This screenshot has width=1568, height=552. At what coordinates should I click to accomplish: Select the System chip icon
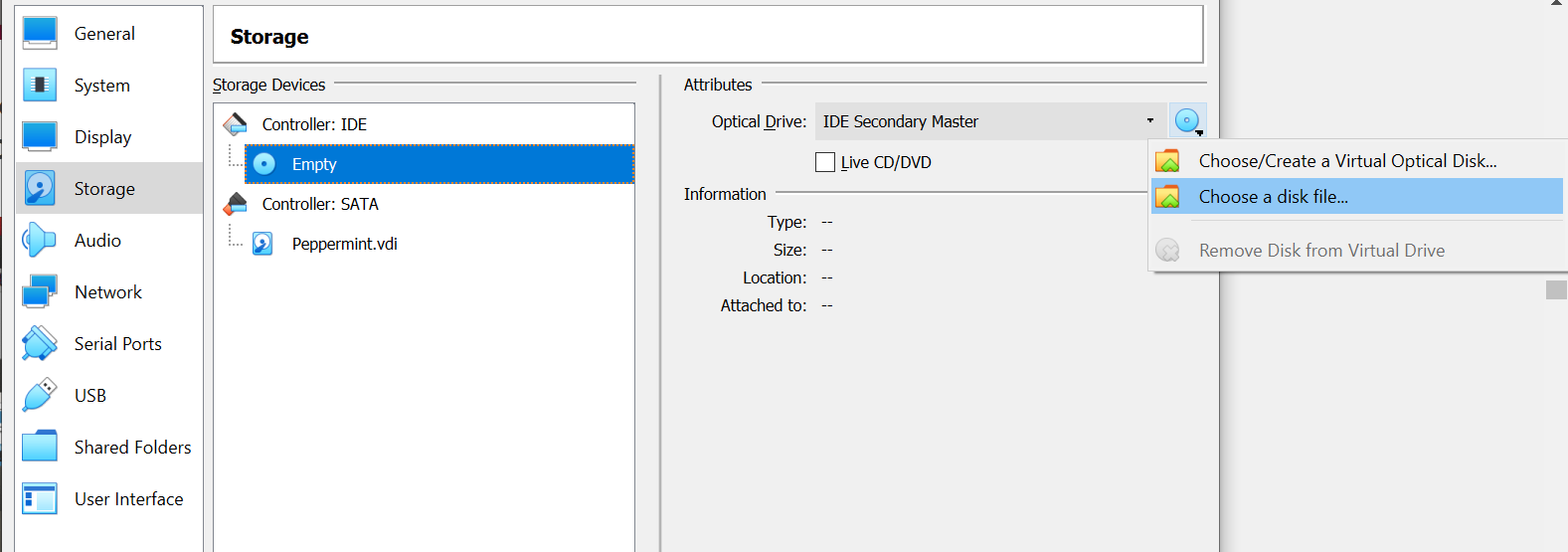pos(40,86)
